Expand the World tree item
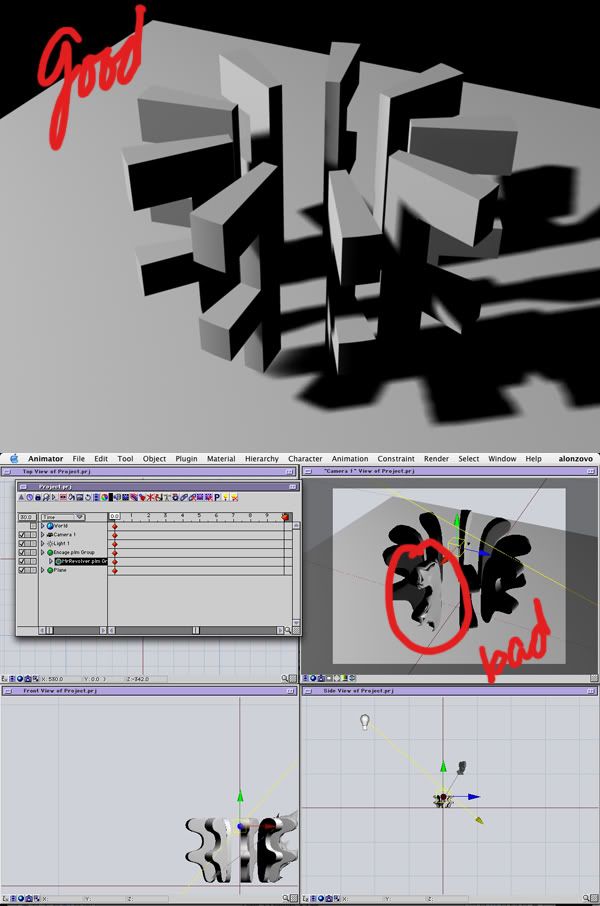The image size is (600, 906). pos(42,526)
